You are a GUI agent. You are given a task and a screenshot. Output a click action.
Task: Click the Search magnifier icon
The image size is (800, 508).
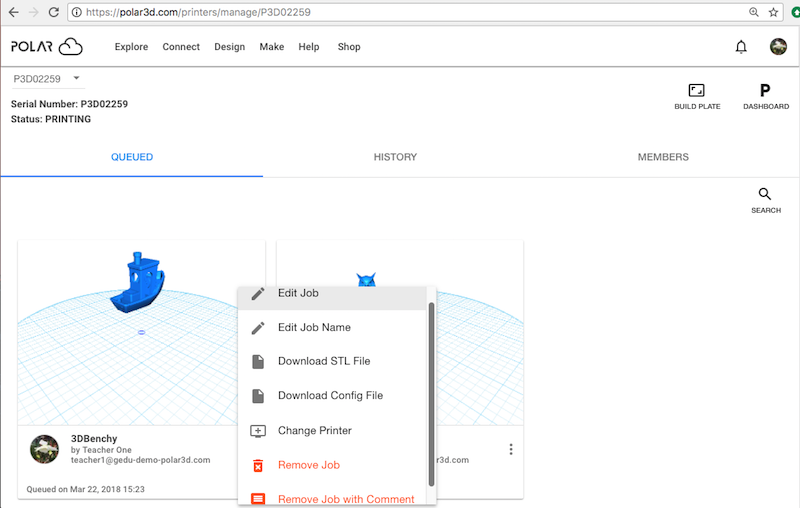tap(765, 194)
